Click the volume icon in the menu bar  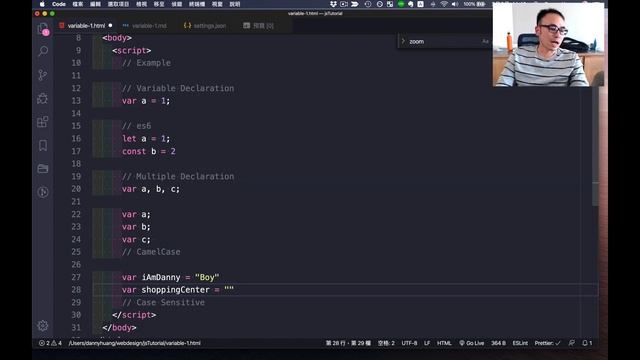point(455,4)
